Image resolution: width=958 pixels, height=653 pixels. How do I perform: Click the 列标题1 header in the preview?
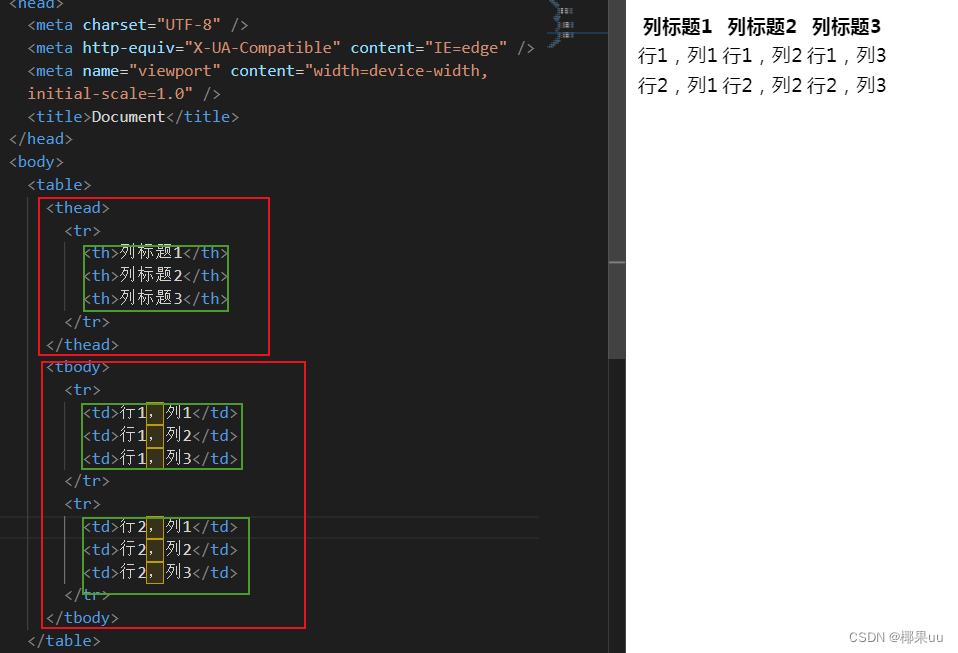pos(677,27)
